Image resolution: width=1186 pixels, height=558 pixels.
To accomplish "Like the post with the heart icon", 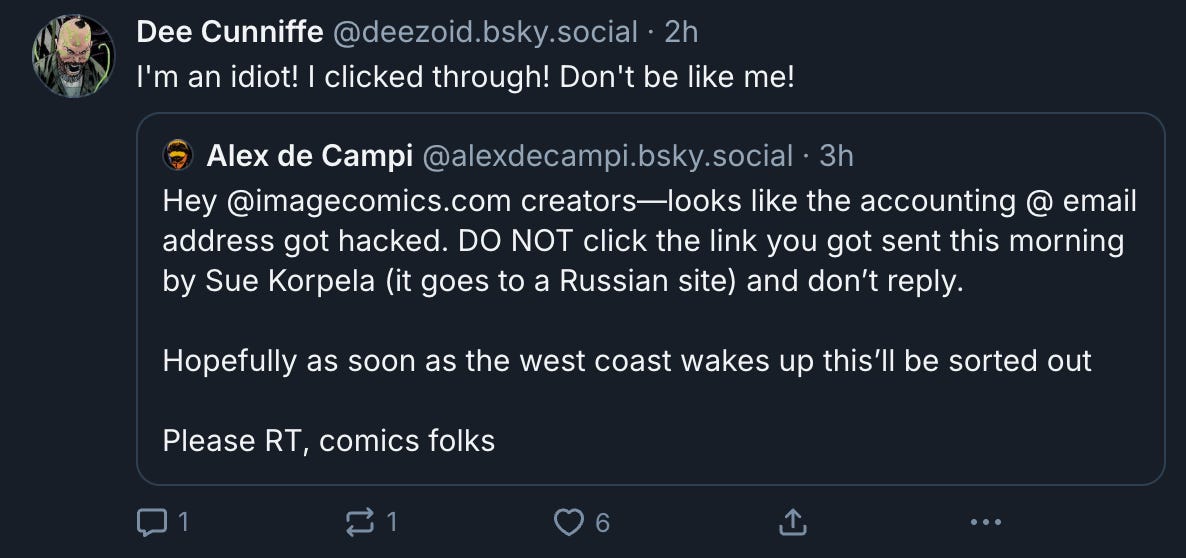I will (x=569, y=521).
